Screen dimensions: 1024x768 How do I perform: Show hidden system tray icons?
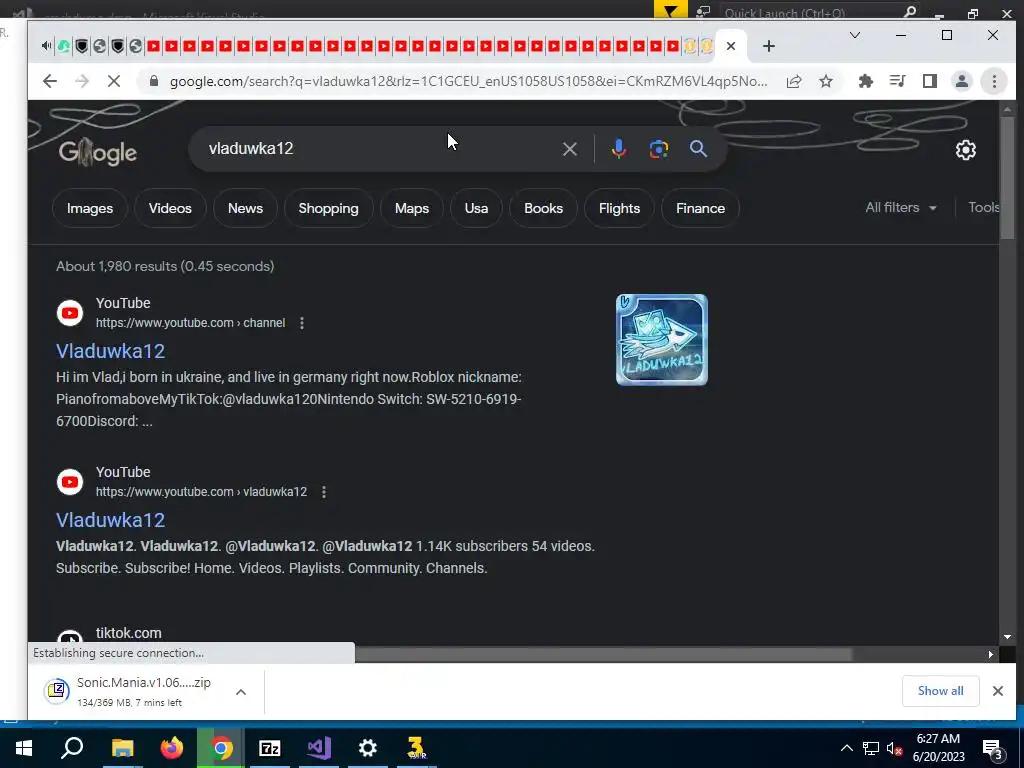click(x=846, y=748)
